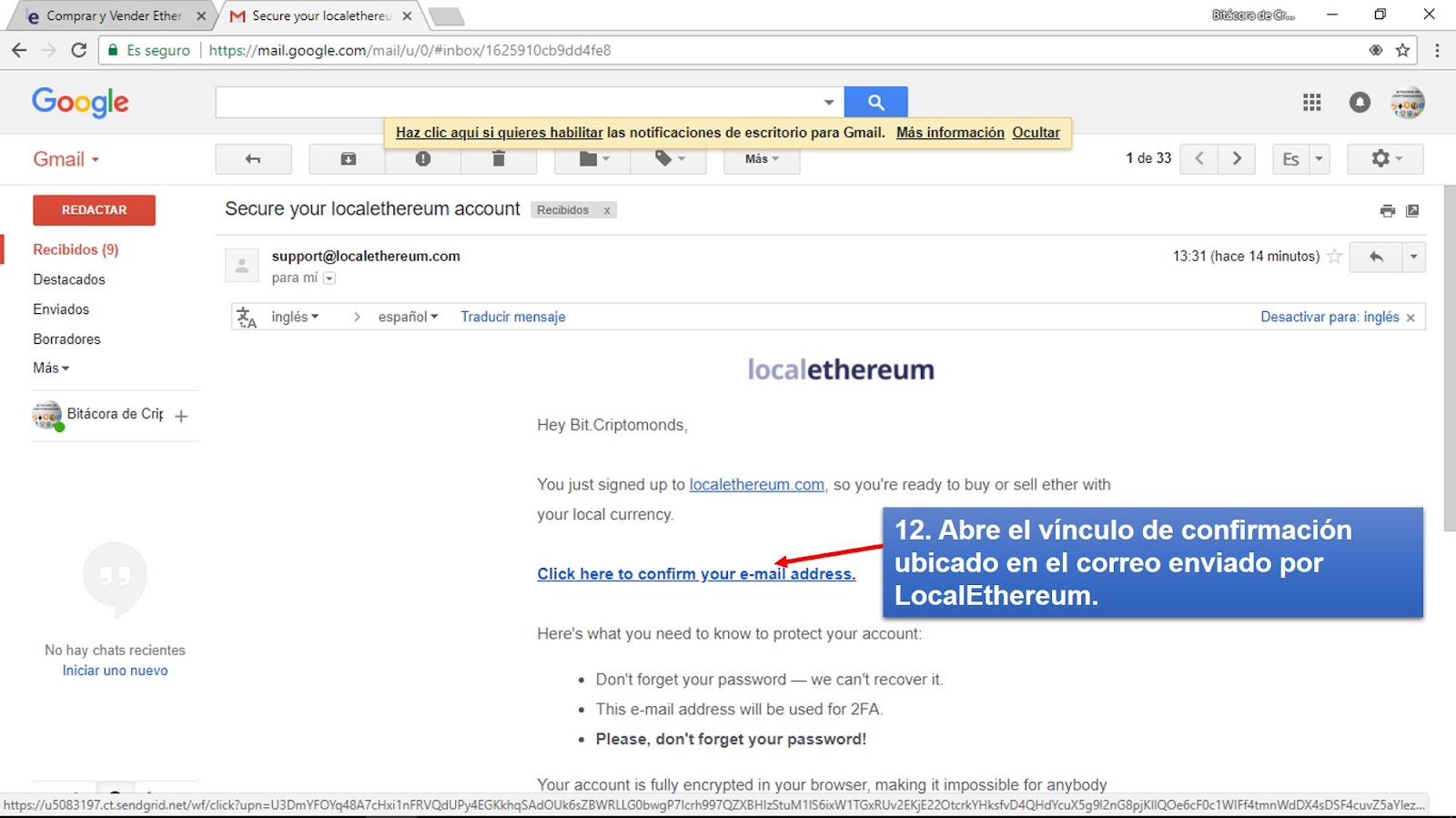The height and width of the screenshot is (818, 1456).
Task: Show message details arrow next to para mí
Action: point(329,278)
